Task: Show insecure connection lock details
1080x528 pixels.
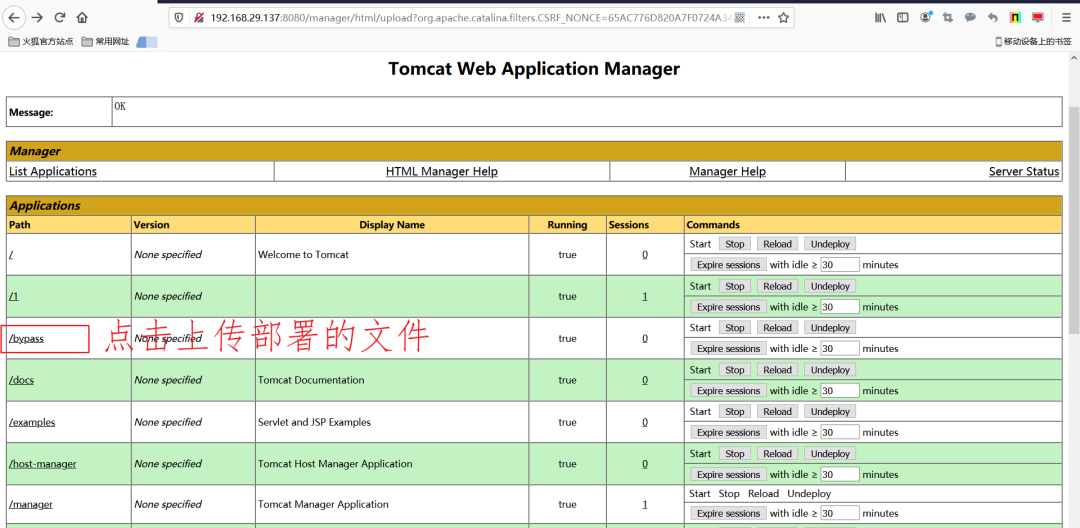Action: 198,18
